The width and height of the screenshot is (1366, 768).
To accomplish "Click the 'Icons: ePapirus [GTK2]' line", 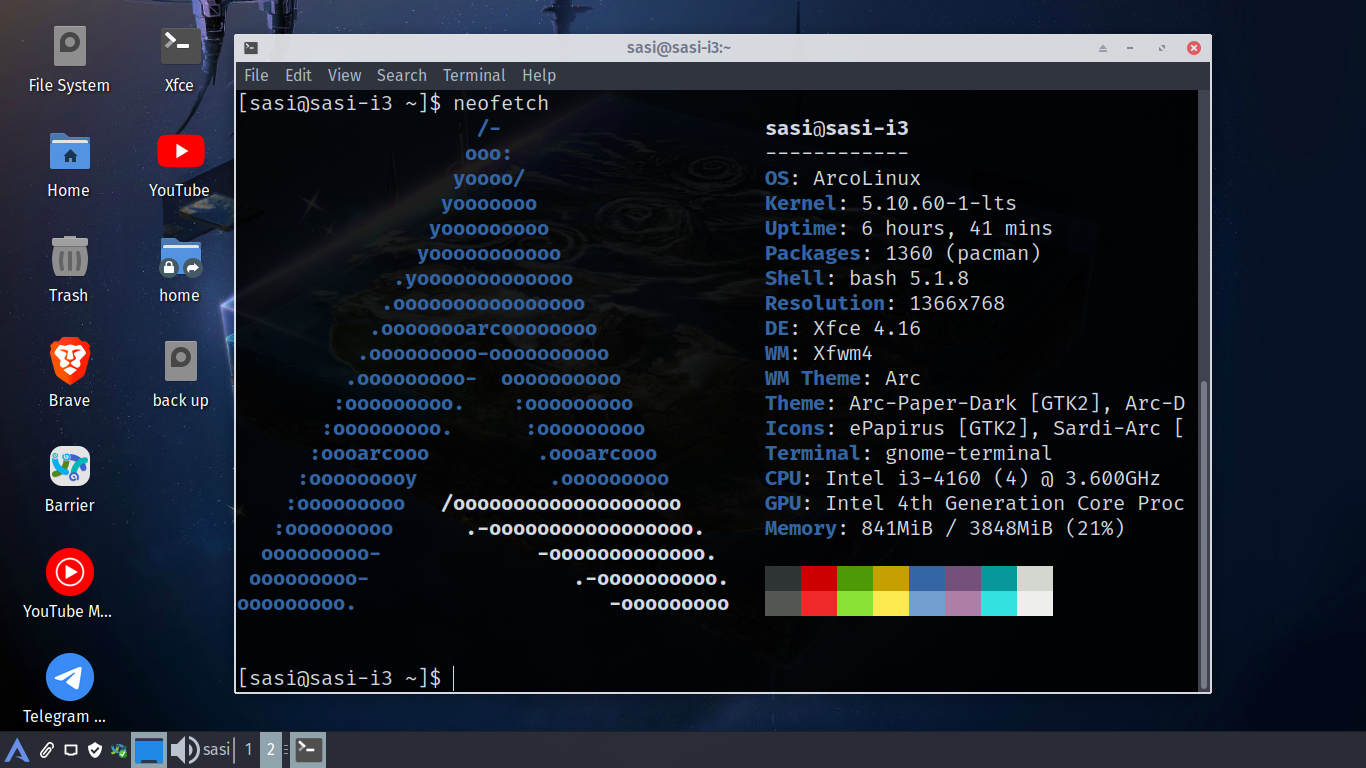I will (x=975, y=428).
